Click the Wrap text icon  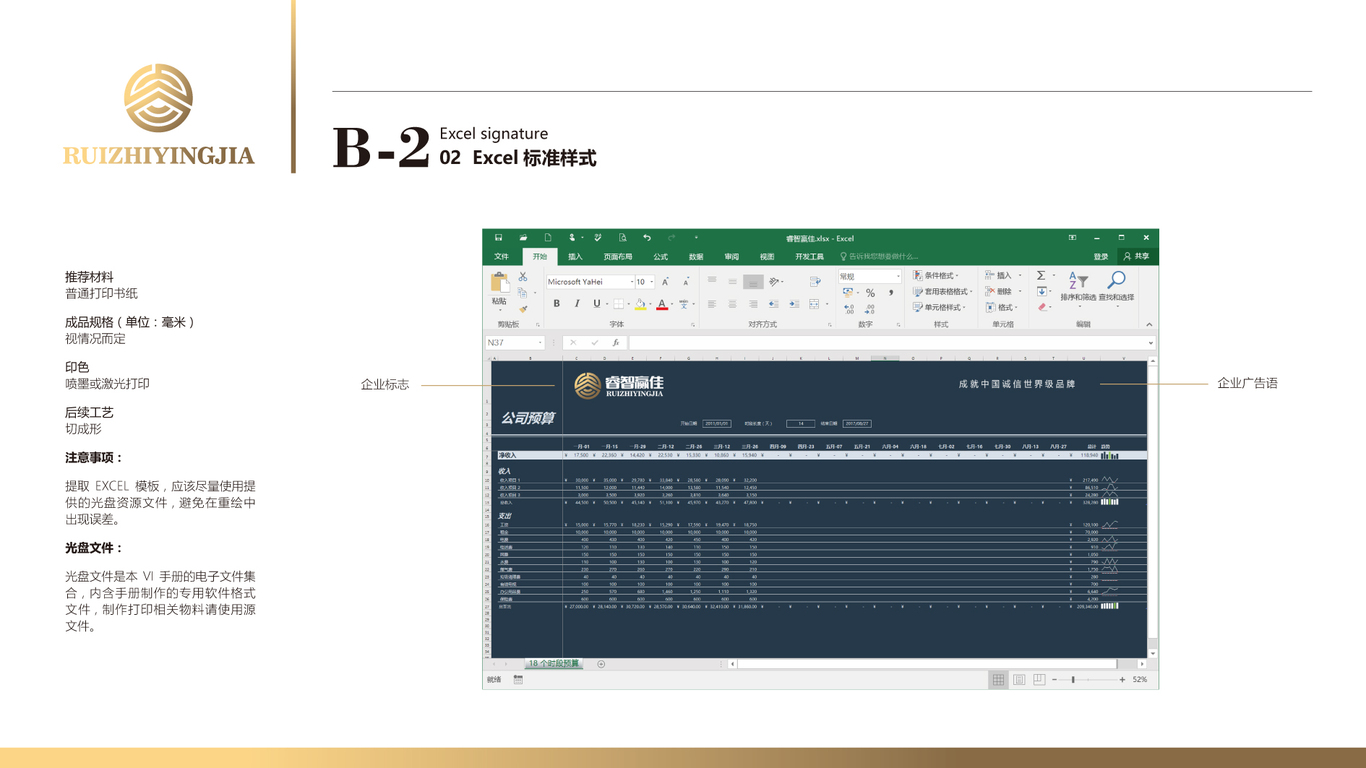[816, 281]
